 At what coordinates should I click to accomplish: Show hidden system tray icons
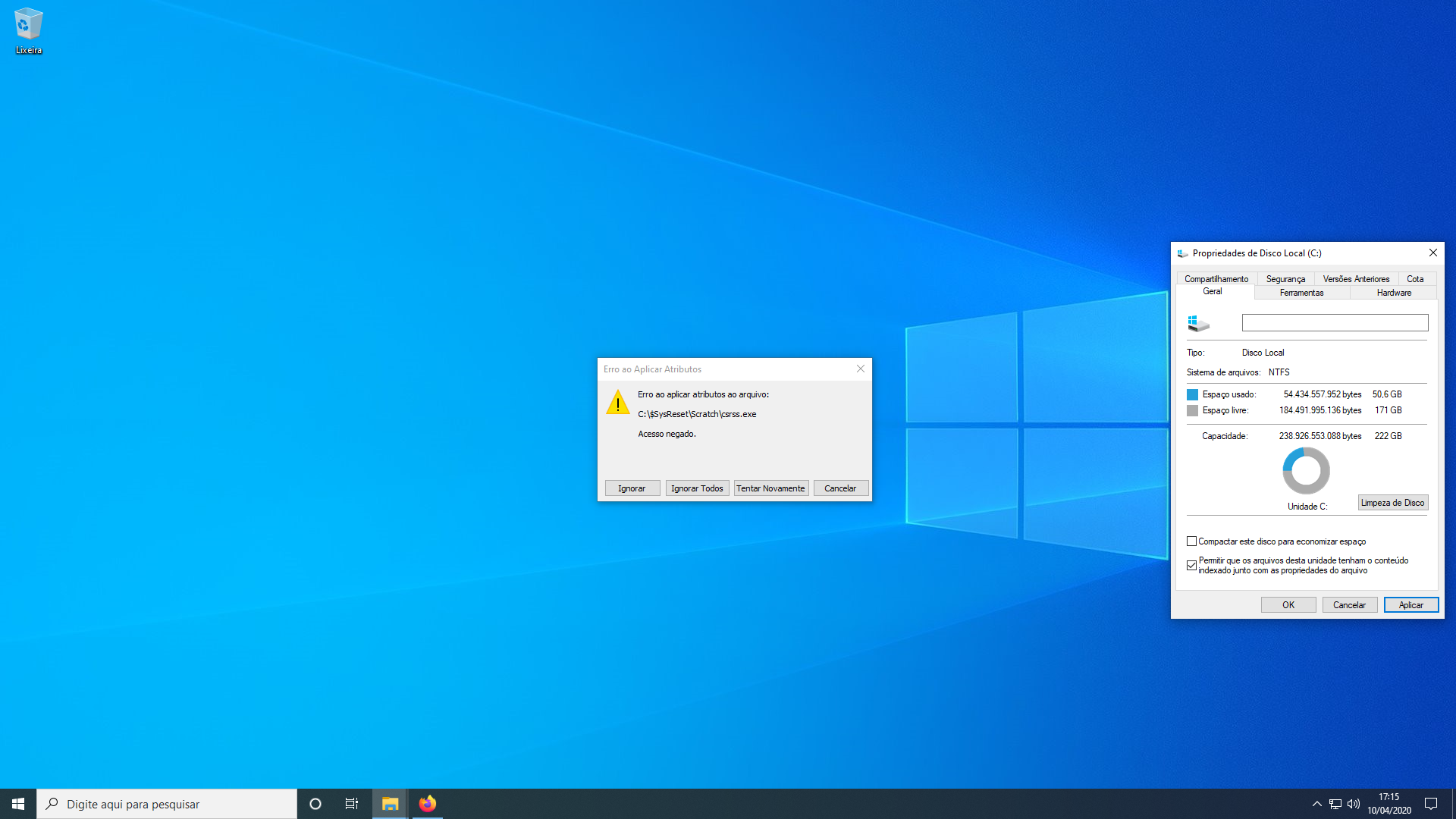(1317, 804)
